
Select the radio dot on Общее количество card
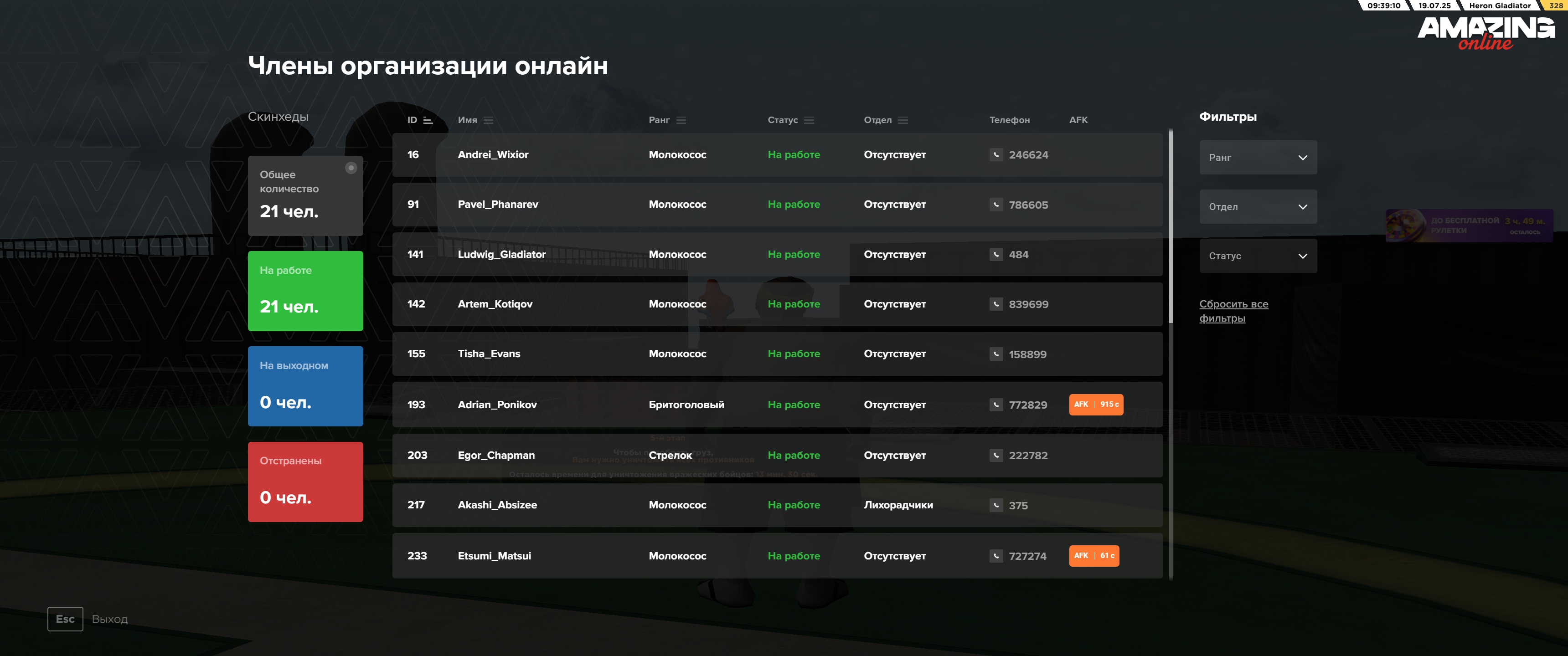351,168
